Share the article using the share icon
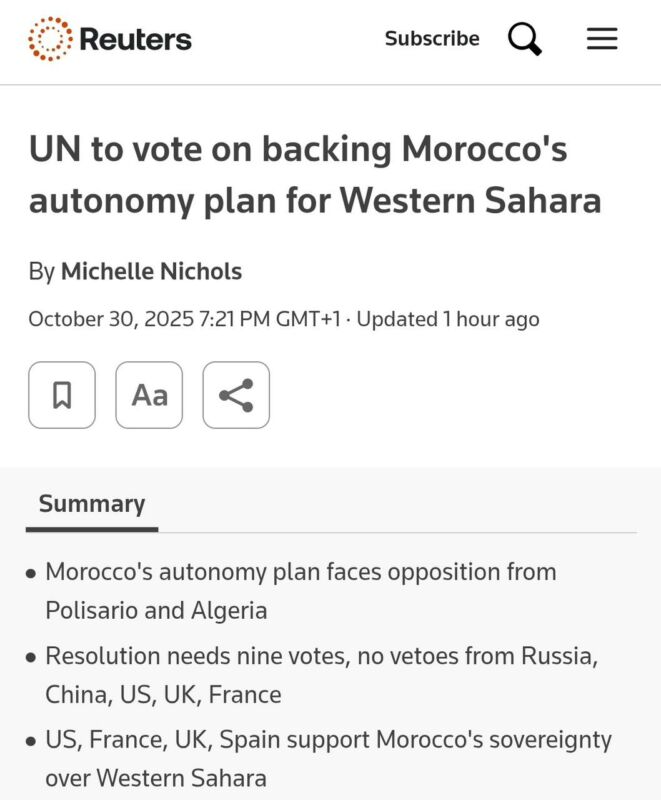This screenshot has width=661, height=800. 236,395
